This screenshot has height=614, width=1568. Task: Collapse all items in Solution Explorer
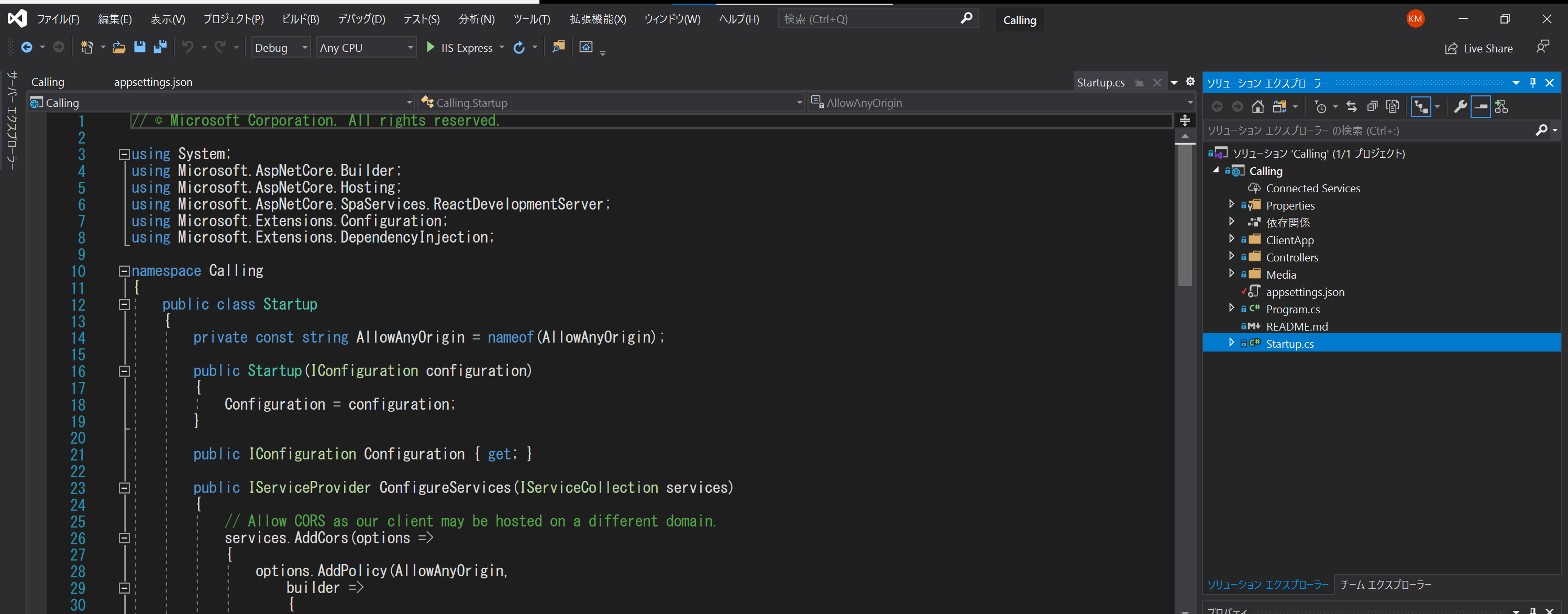tap(1372, 106)
